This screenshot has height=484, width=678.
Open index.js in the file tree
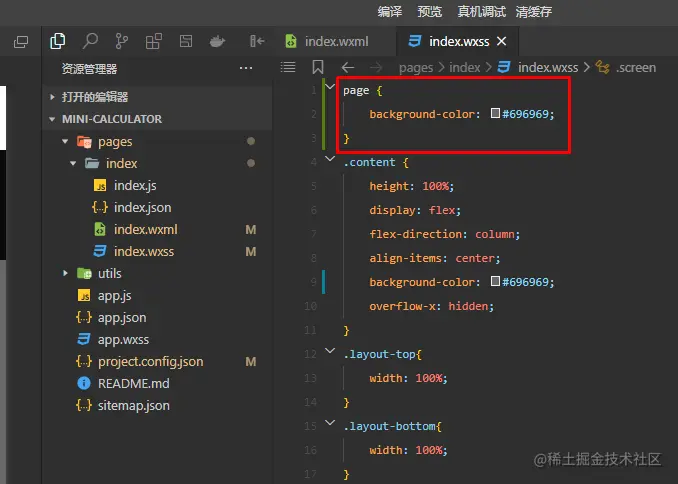click(x=135, y=186)
